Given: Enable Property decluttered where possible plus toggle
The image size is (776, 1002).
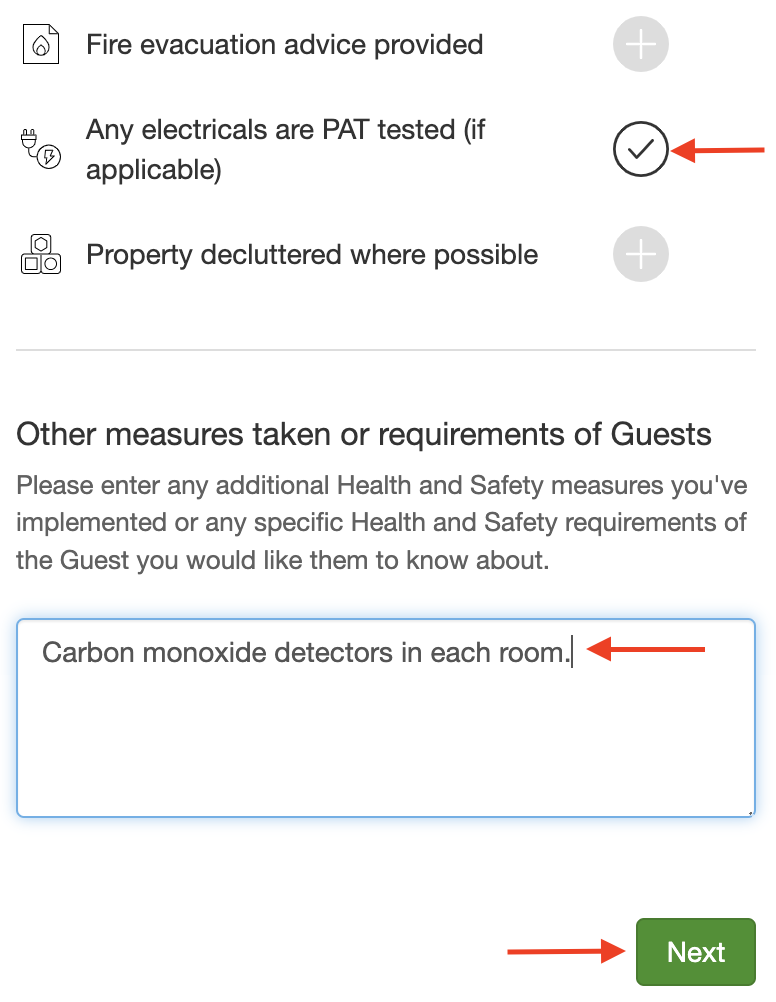Looking at the screenshot, I should 640,254.
